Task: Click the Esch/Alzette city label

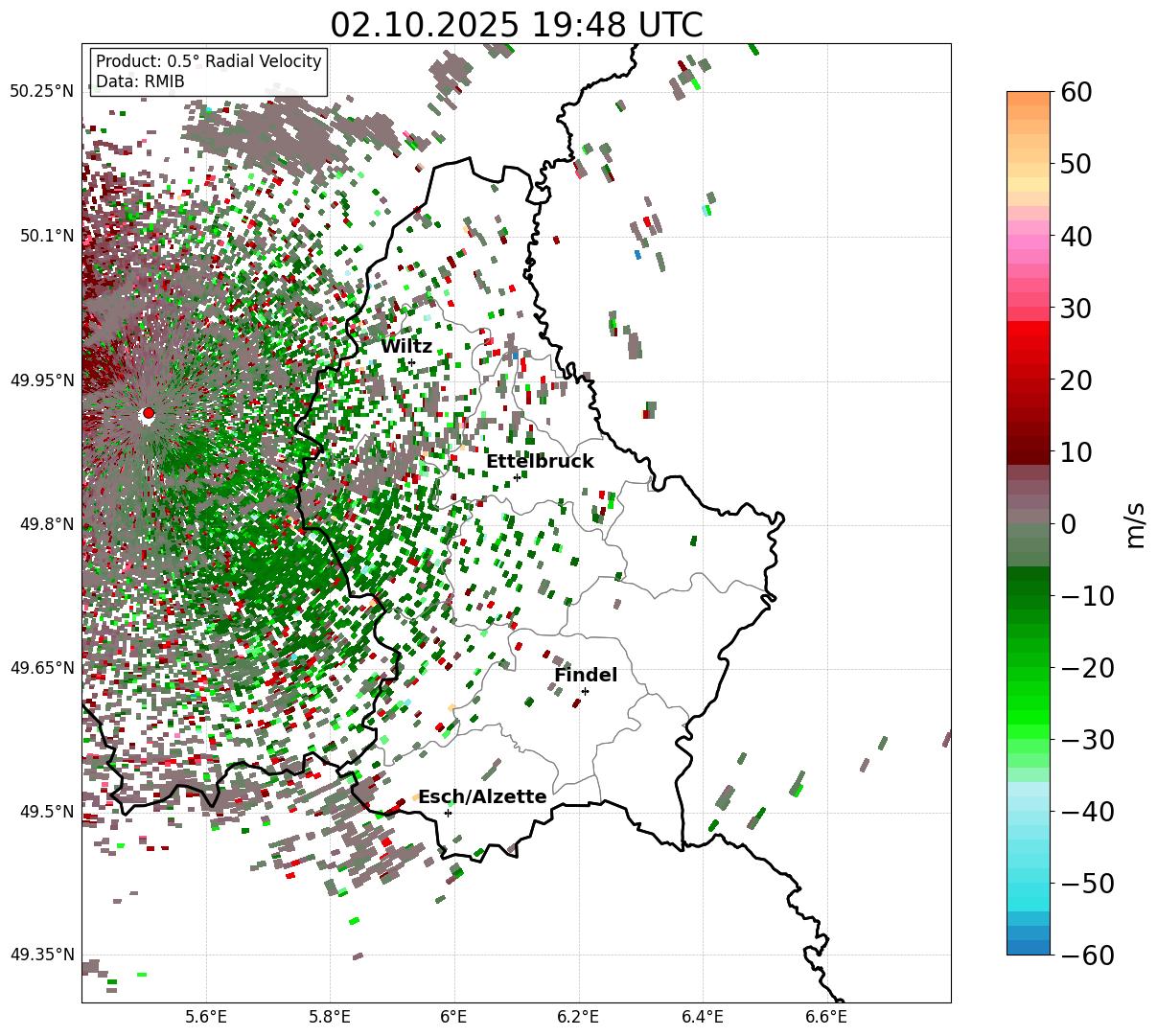Action: tap(482, 797)
